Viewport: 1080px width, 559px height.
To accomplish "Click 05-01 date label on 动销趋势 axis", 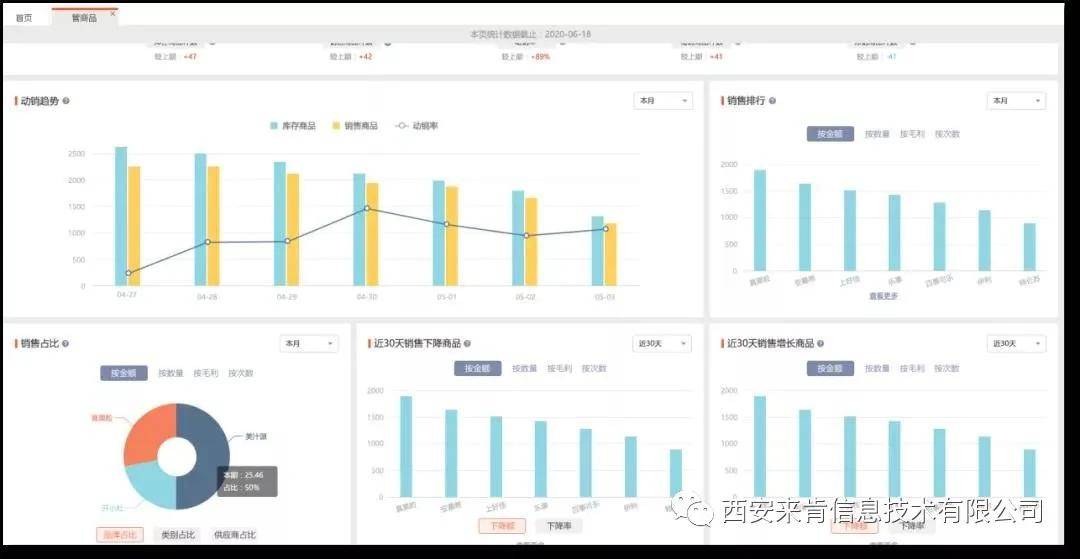I will 446,297.
